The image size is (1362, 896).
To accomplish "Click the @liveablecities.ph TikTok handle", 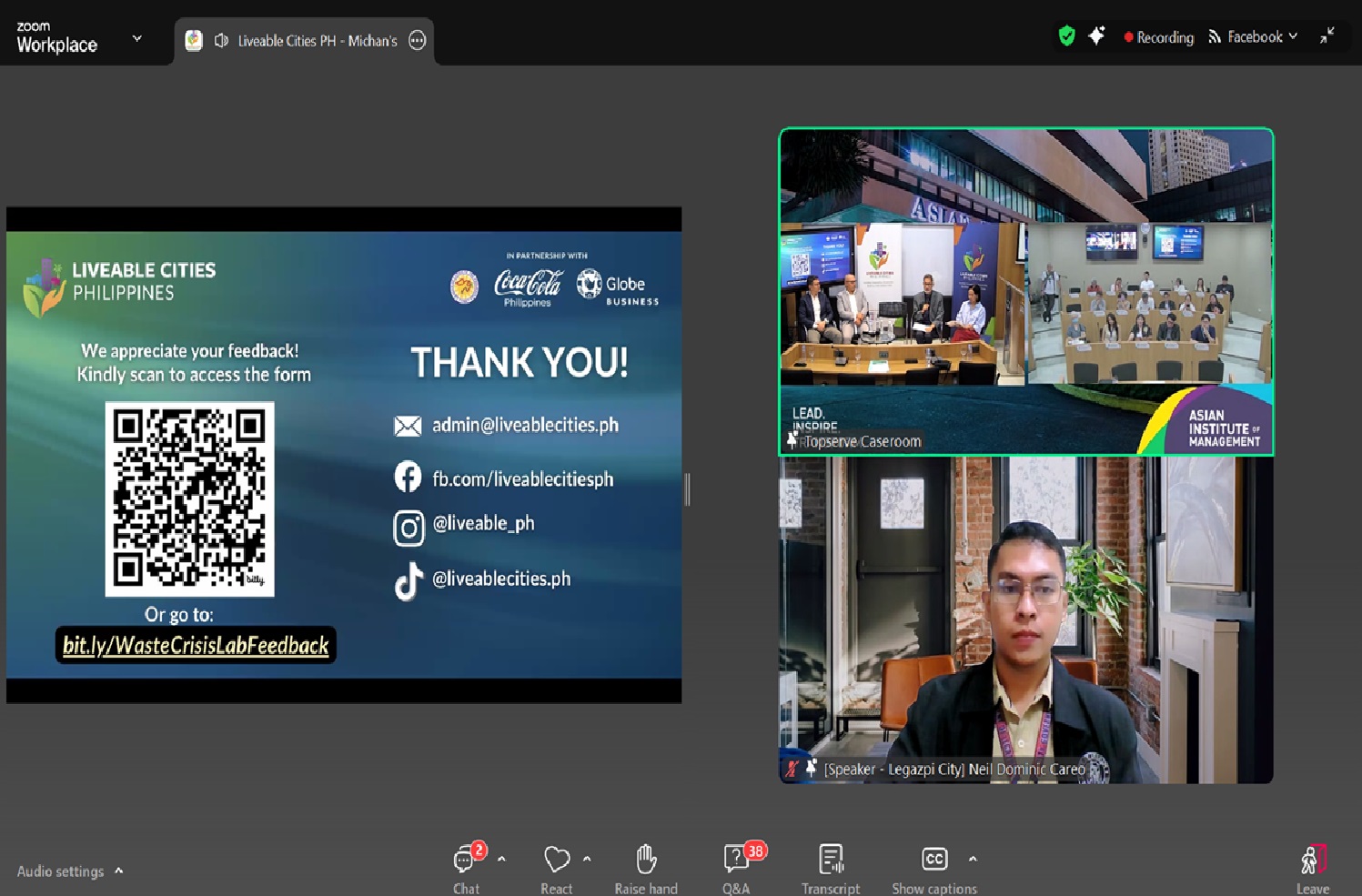I will pos(501,579).
